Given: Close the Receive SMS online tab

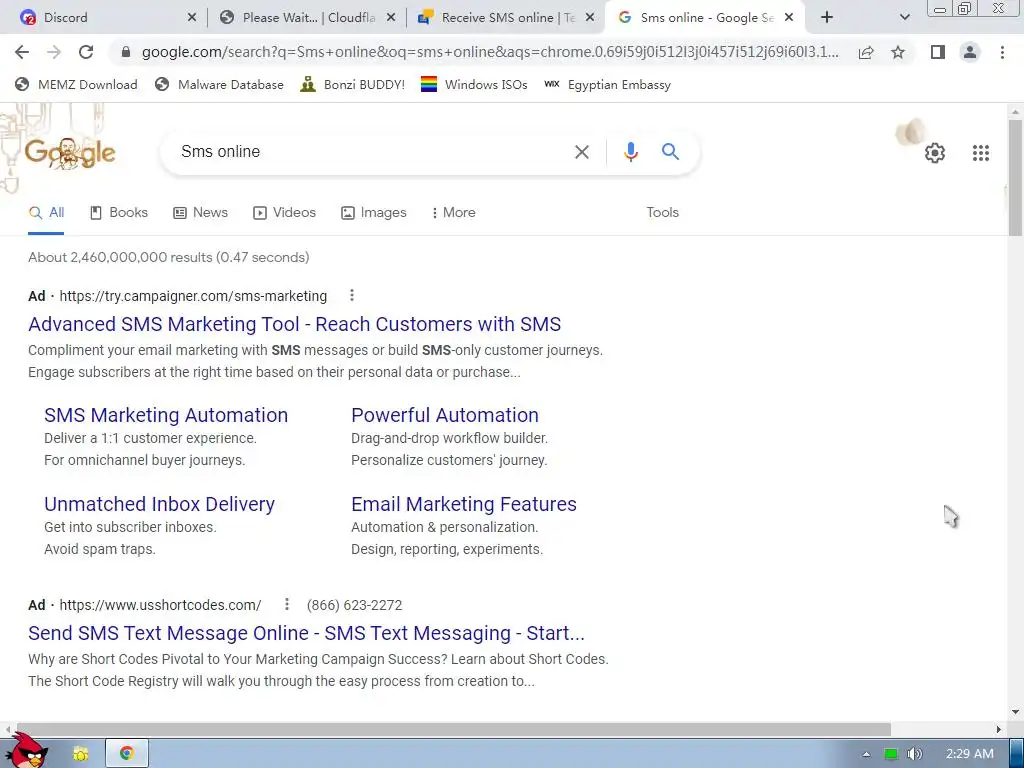Looking at the screenshot, I should 590,18.
